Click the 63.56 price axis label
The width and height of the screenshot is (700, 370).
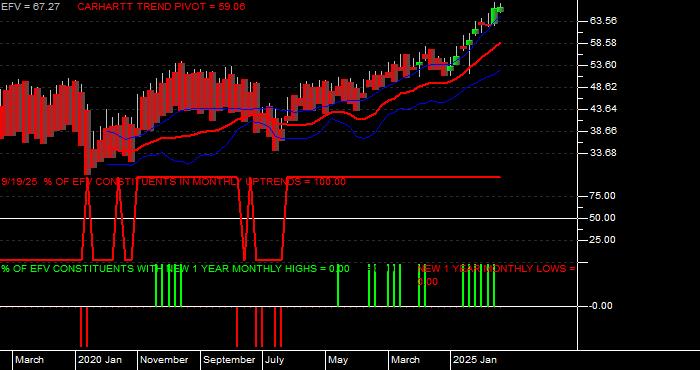pos(604,21)
